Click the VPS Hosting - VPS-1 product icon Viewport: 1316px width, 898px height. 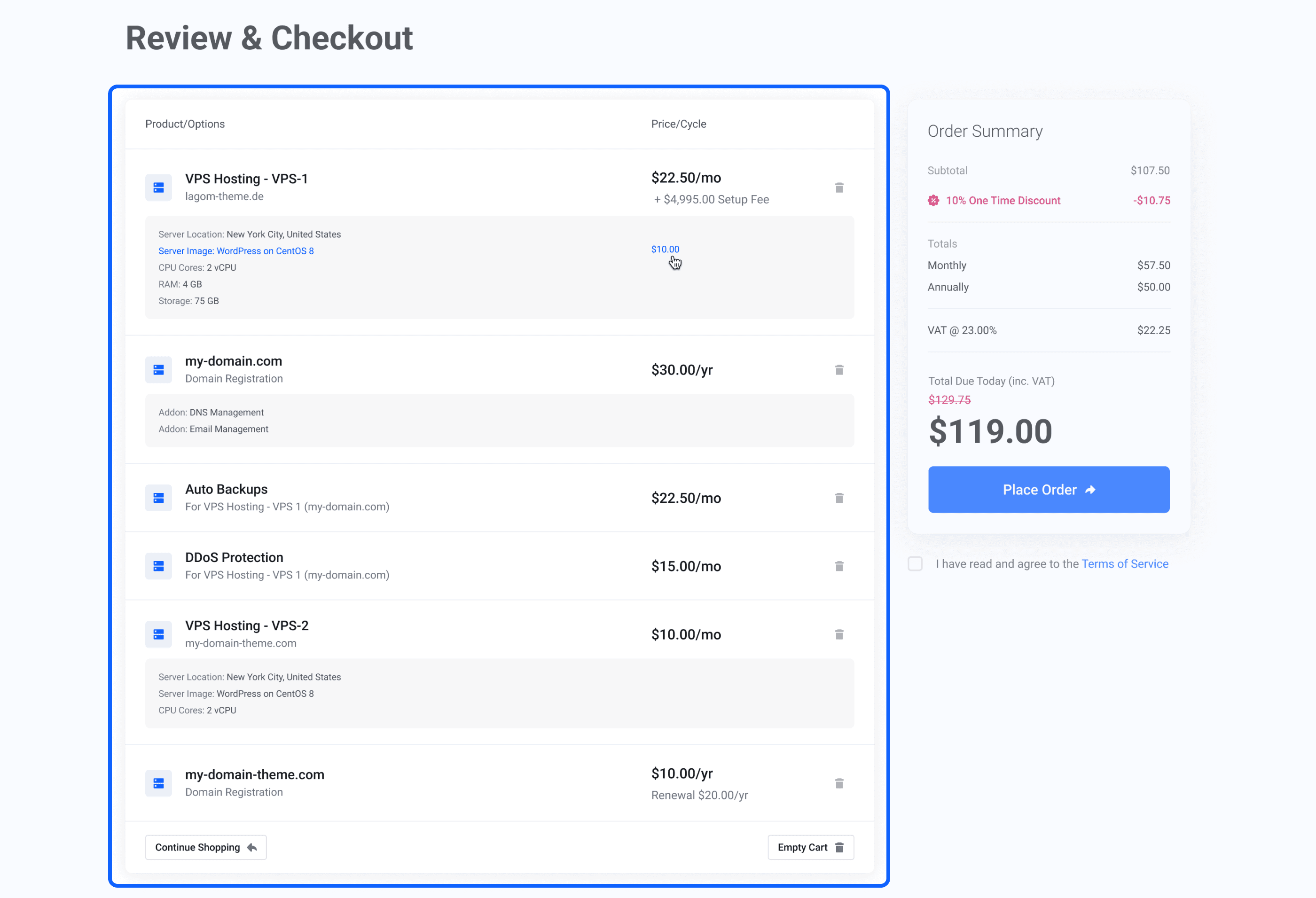tap(158, 187)
